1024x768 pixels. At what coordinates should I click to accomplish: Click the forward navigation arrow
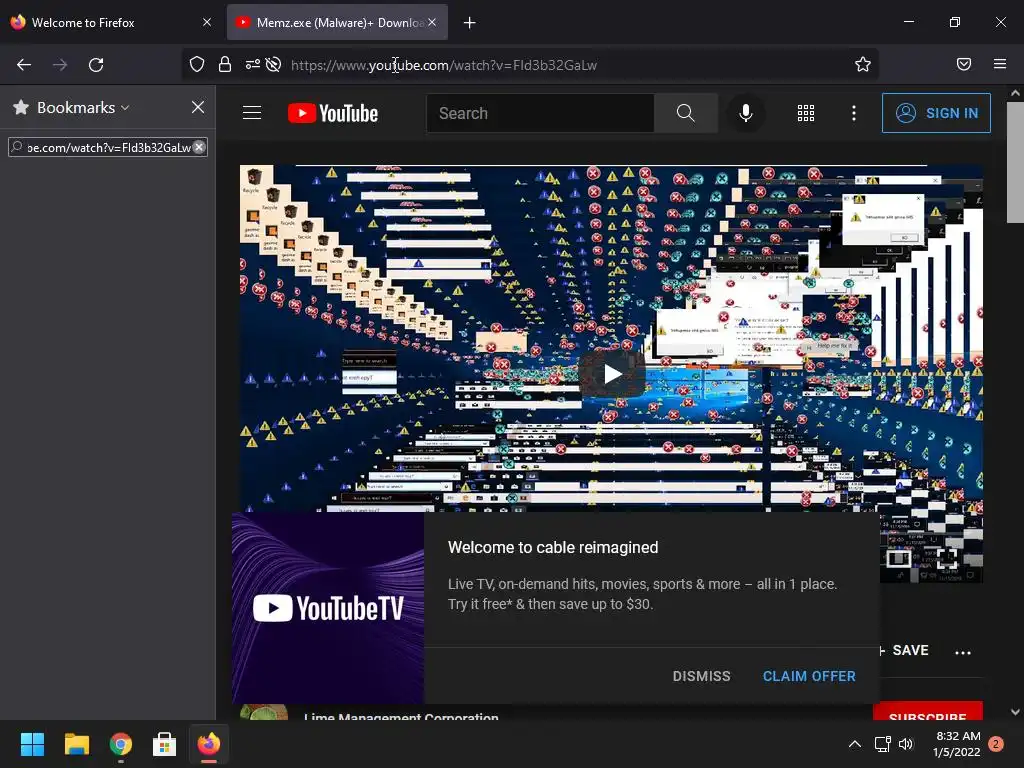(60, 65)
